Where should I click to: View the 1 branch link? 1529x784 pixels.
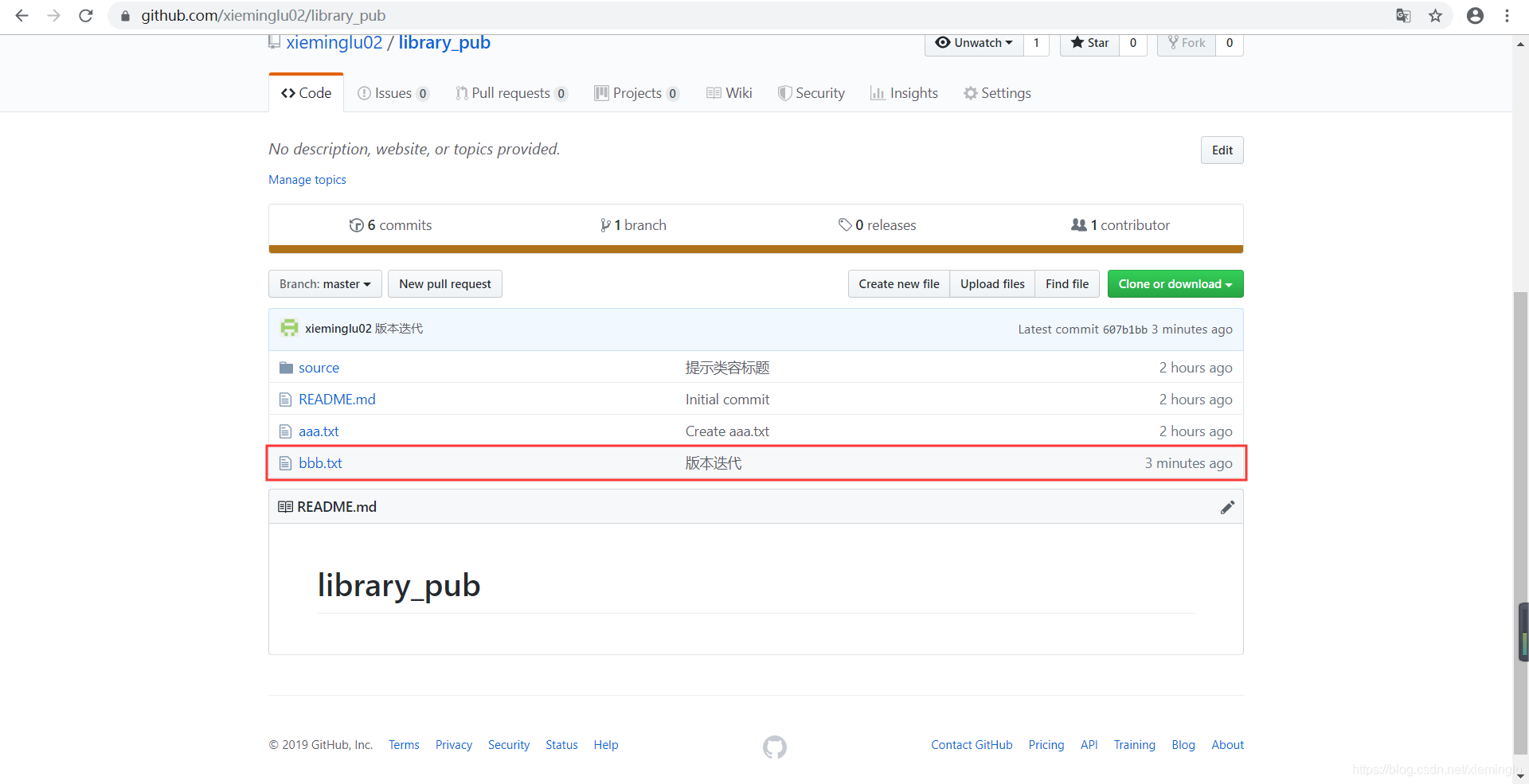click(633, 225)
